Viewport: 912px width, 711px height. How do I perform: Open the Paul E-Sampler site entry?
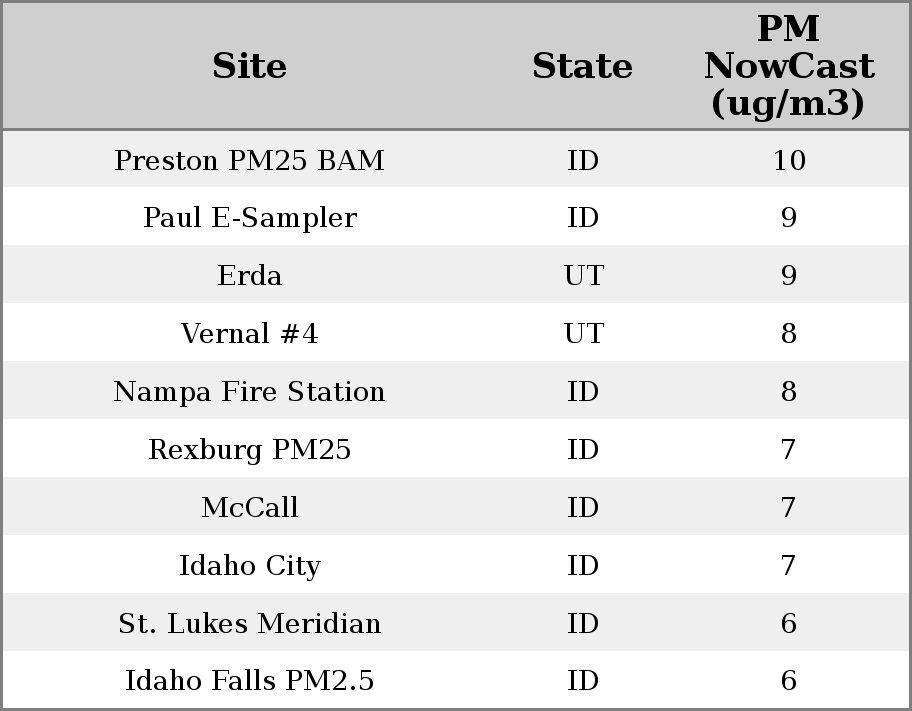click(249, 218)
